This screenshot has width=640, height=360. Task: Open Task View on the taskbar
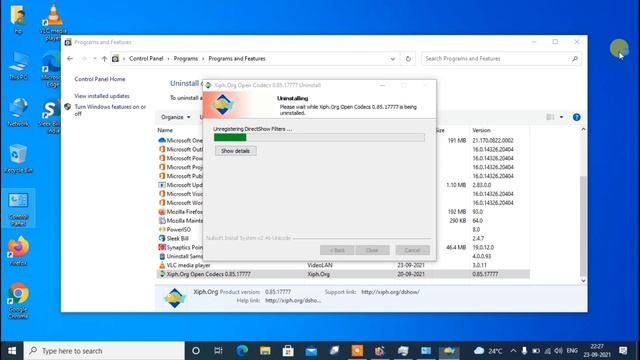coord(218,351)
